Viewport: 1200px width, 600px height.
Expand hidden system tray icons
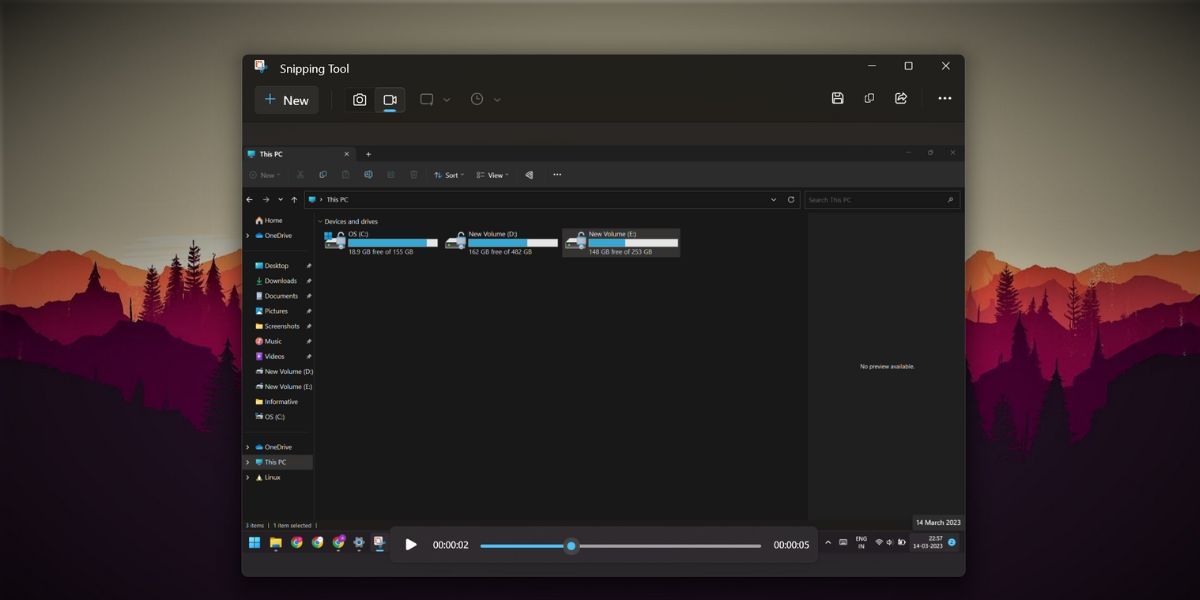(x=829, y=543)
